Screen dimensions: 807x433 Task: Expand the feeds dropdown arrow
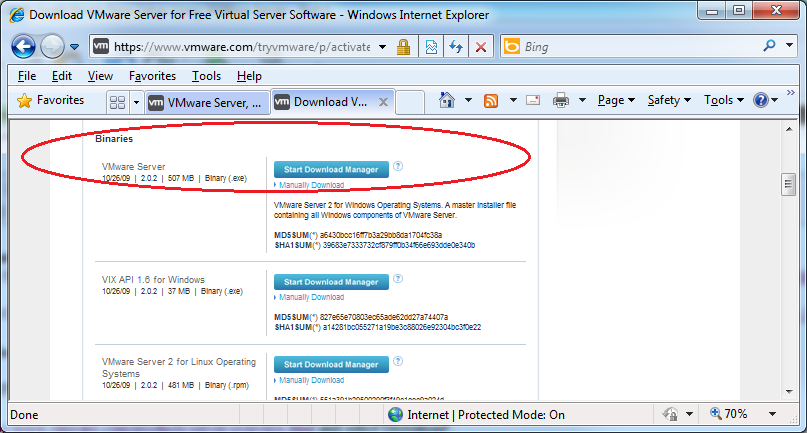pos(513,100)
